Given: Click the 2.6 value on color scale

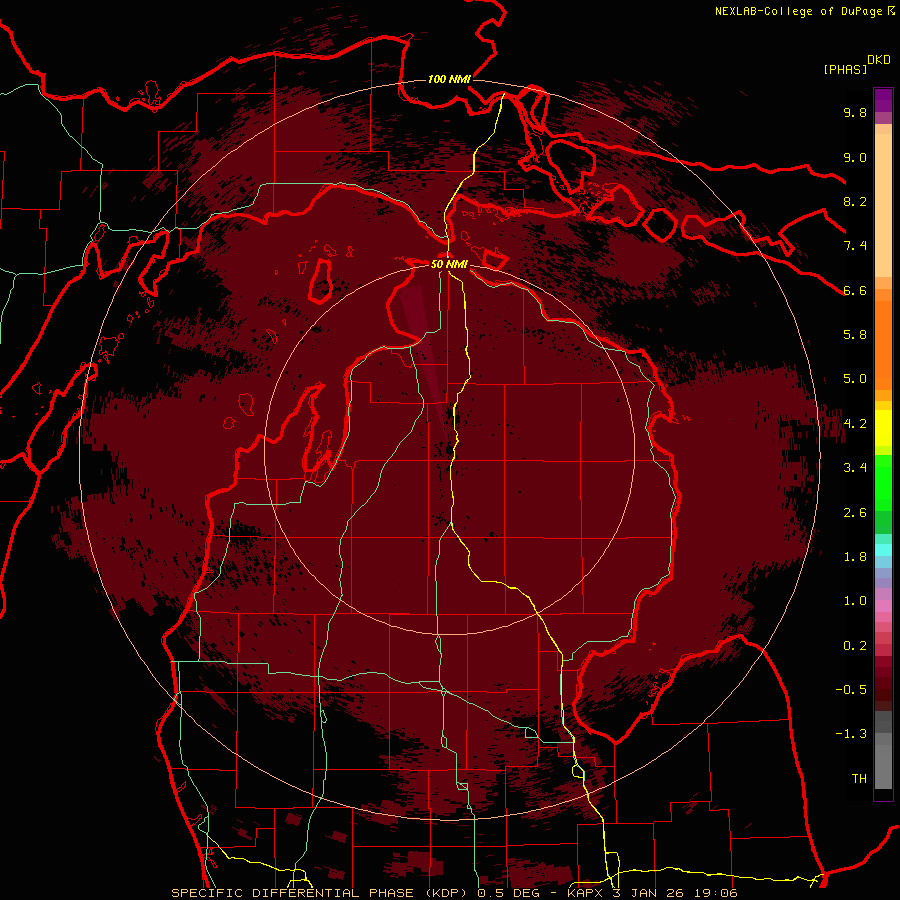Looking at the screenshot, I should click(x=855, y=513).
